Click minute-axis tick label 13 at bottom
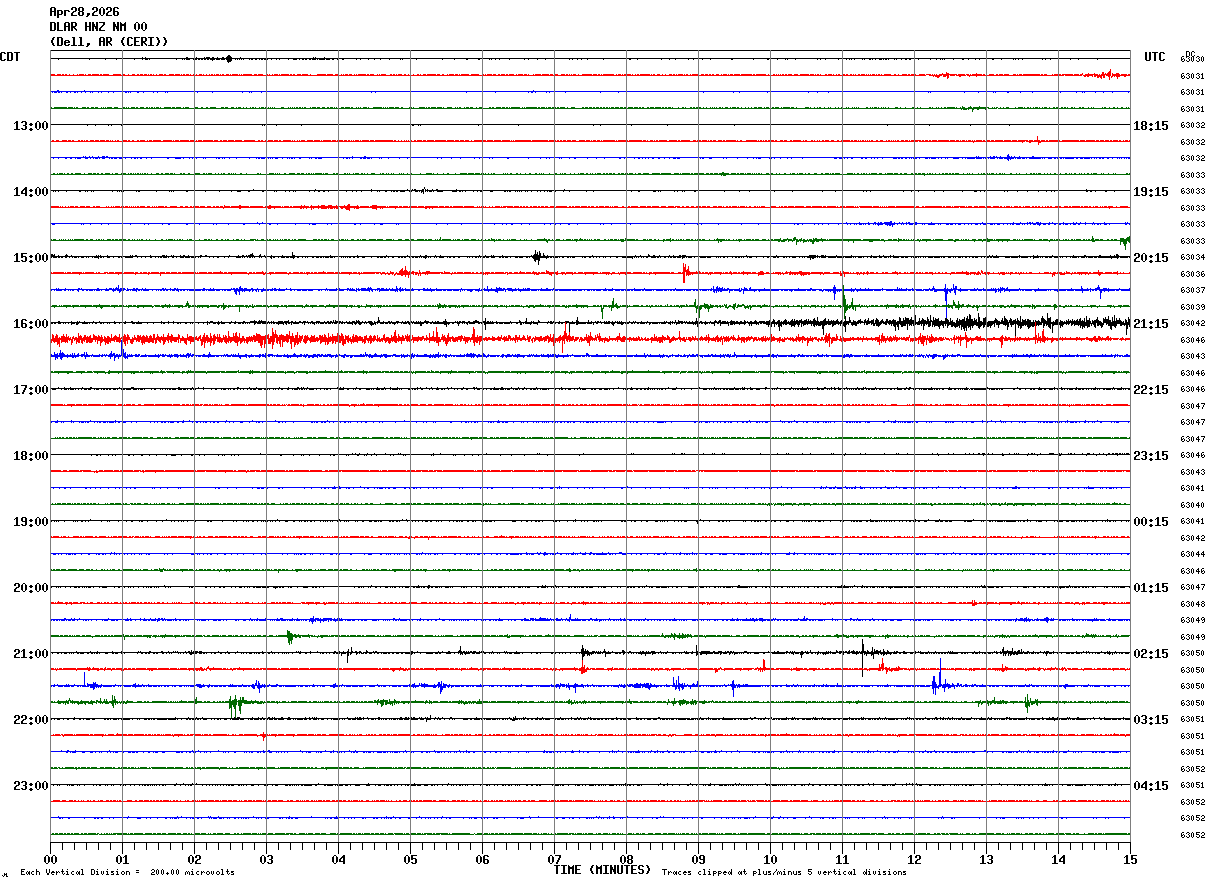1210x886 pixels. pyautogui.click(x=986, y=859)
